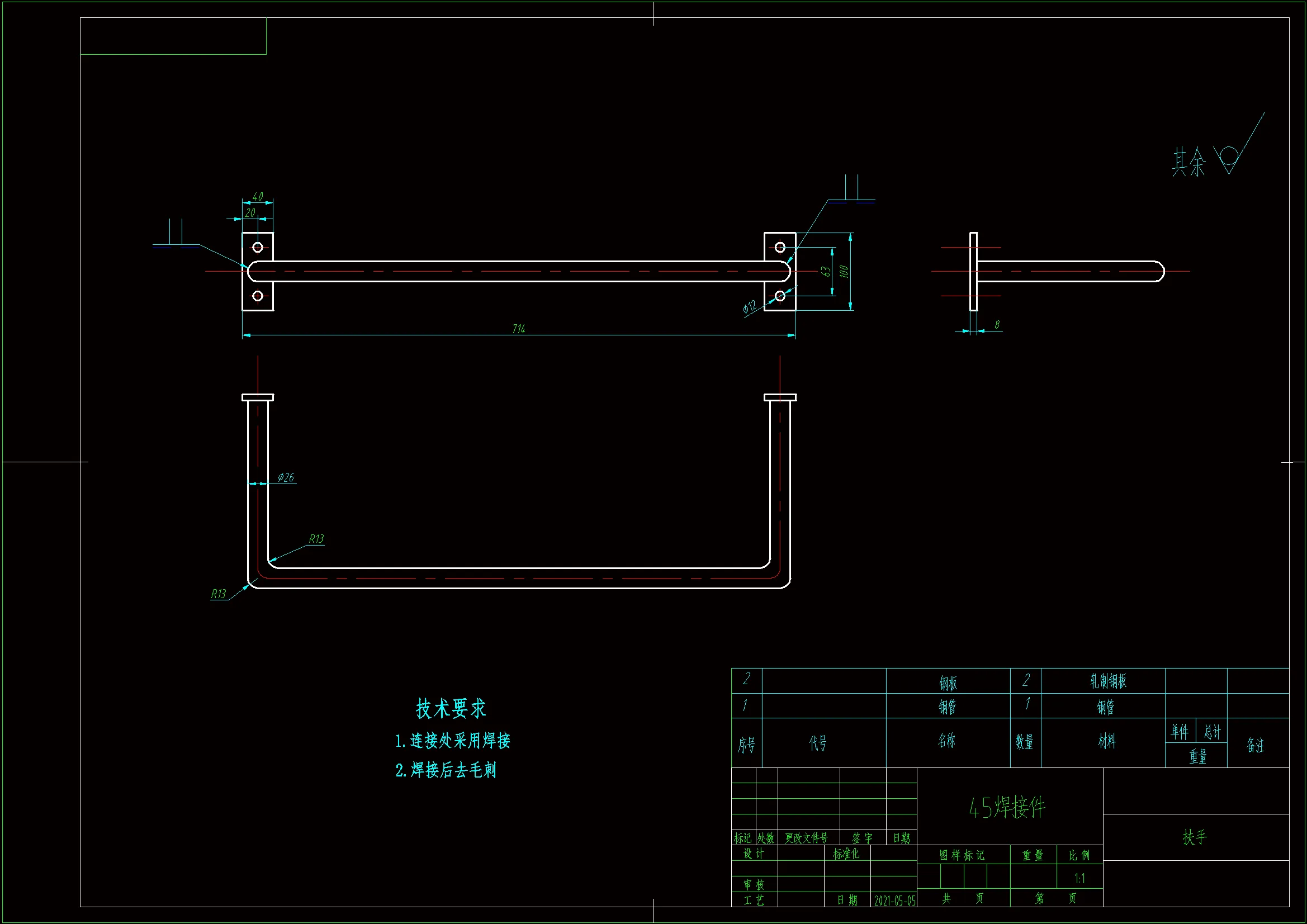Click the 扶手 part name cell

(x=1195, y=837)
